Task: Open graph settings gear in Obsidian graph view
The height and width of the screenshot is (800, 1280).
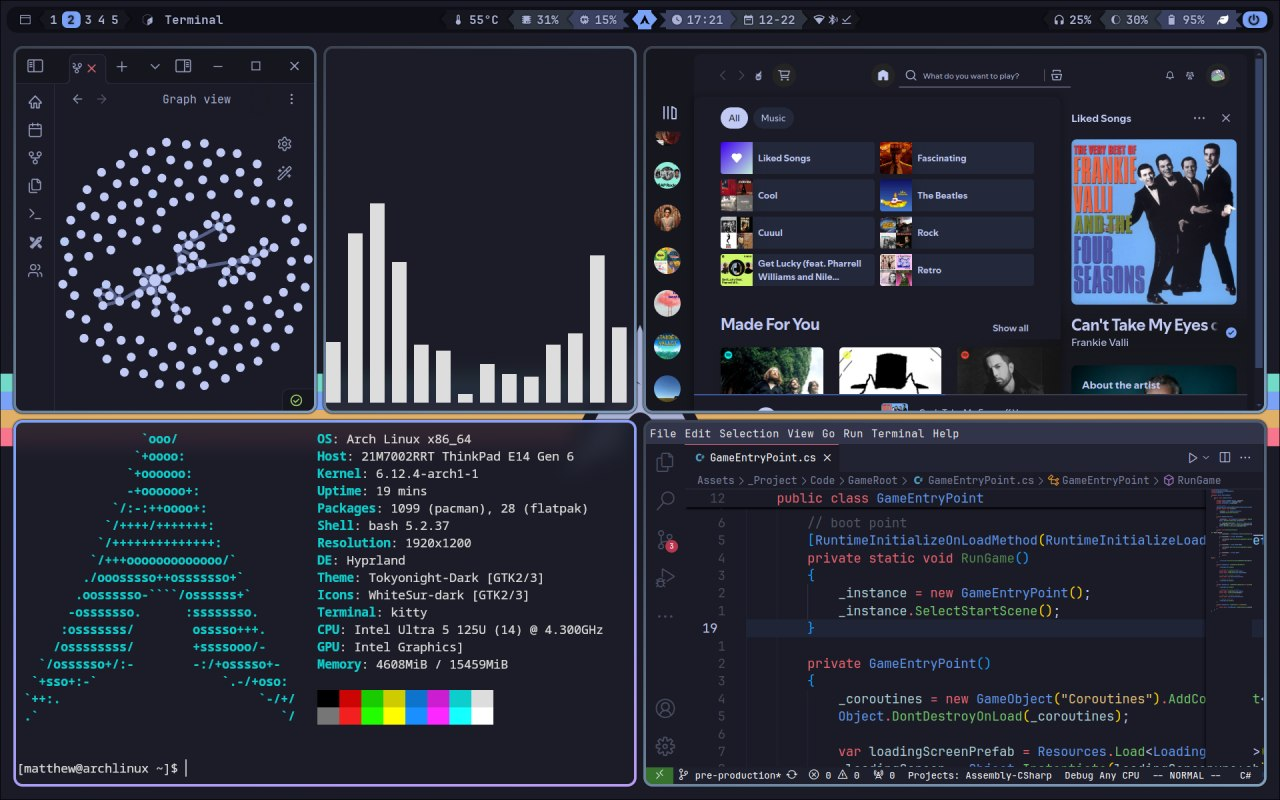Action: pos(284,144)
